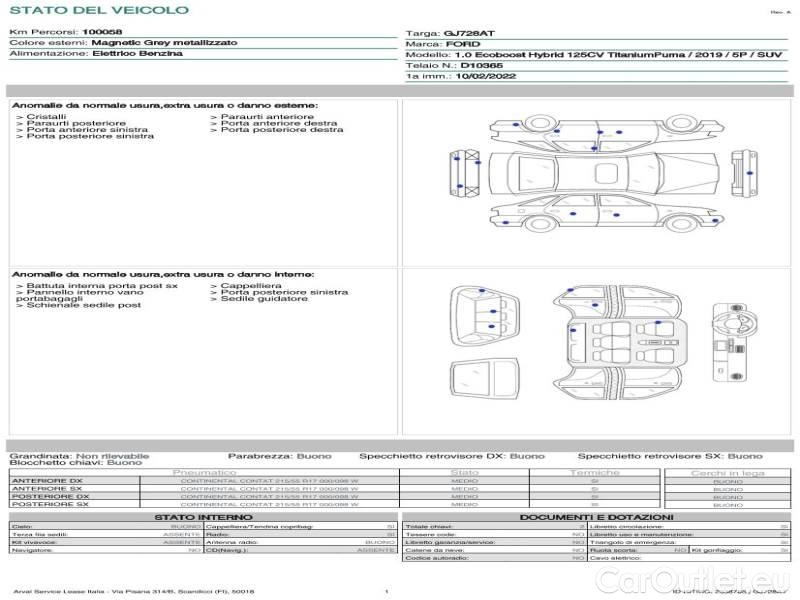
Task: Click the 'DOCUMENTI E DOTAZIONI' section header
Action: (596, 517)
